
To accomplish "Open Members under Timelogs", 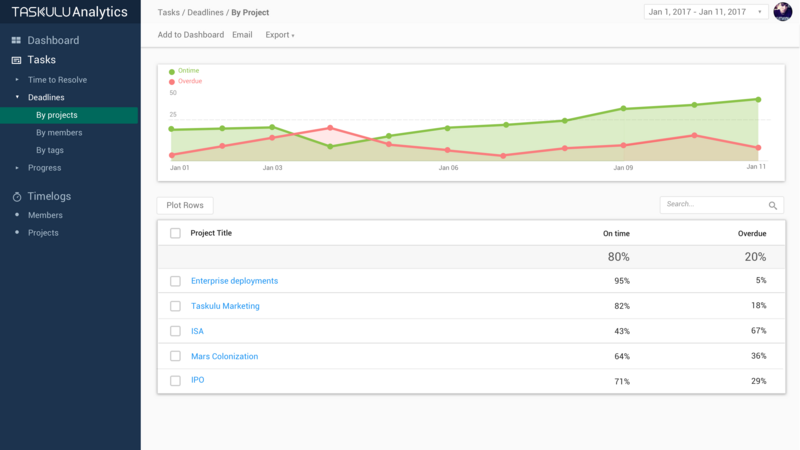I will pyautogui.click(x=45, y=215).
